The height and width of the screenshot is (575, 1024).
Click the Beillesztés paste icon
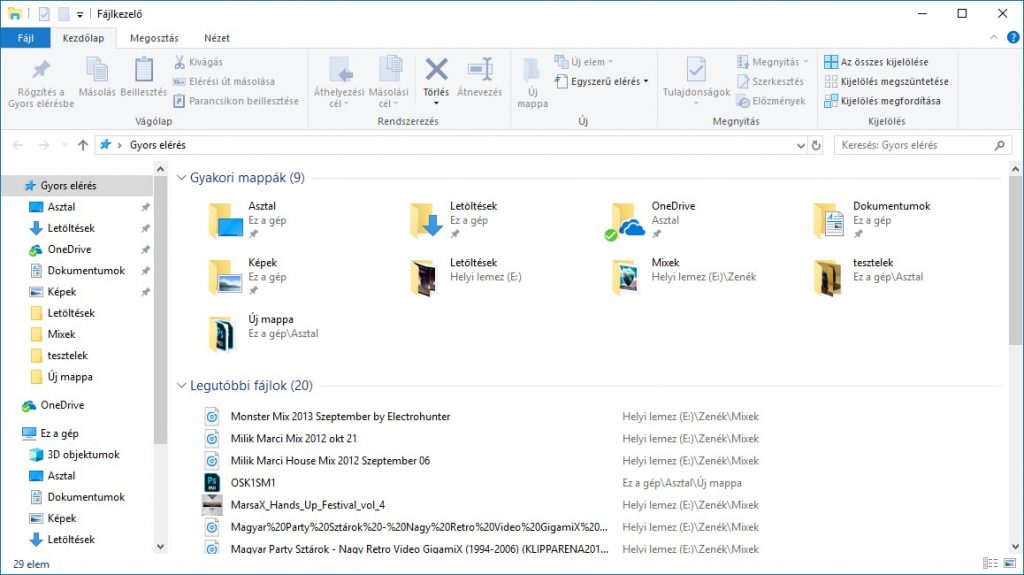144,70
